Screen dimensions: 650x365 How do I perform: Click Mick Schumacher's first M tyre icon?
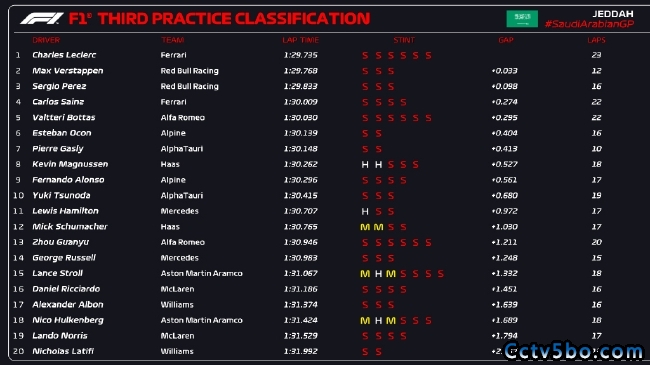click(x=365, y=227)
